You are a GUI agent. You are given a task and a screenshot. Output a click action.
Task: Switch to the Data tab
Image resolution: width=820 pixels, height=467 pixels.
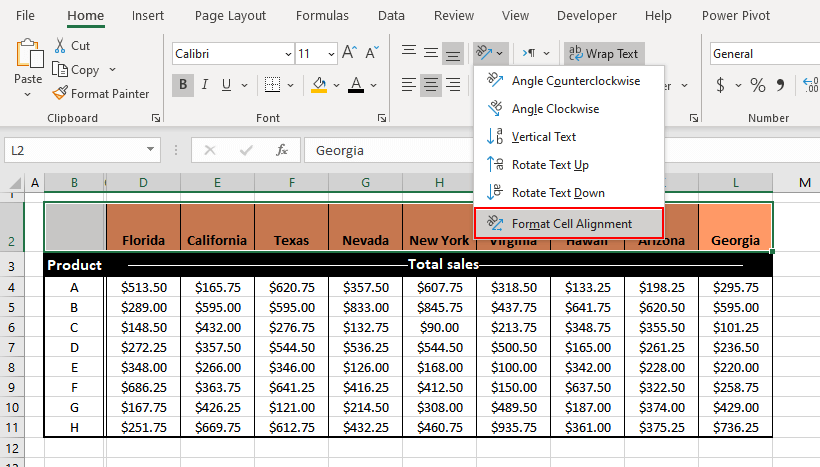(391, 16)
